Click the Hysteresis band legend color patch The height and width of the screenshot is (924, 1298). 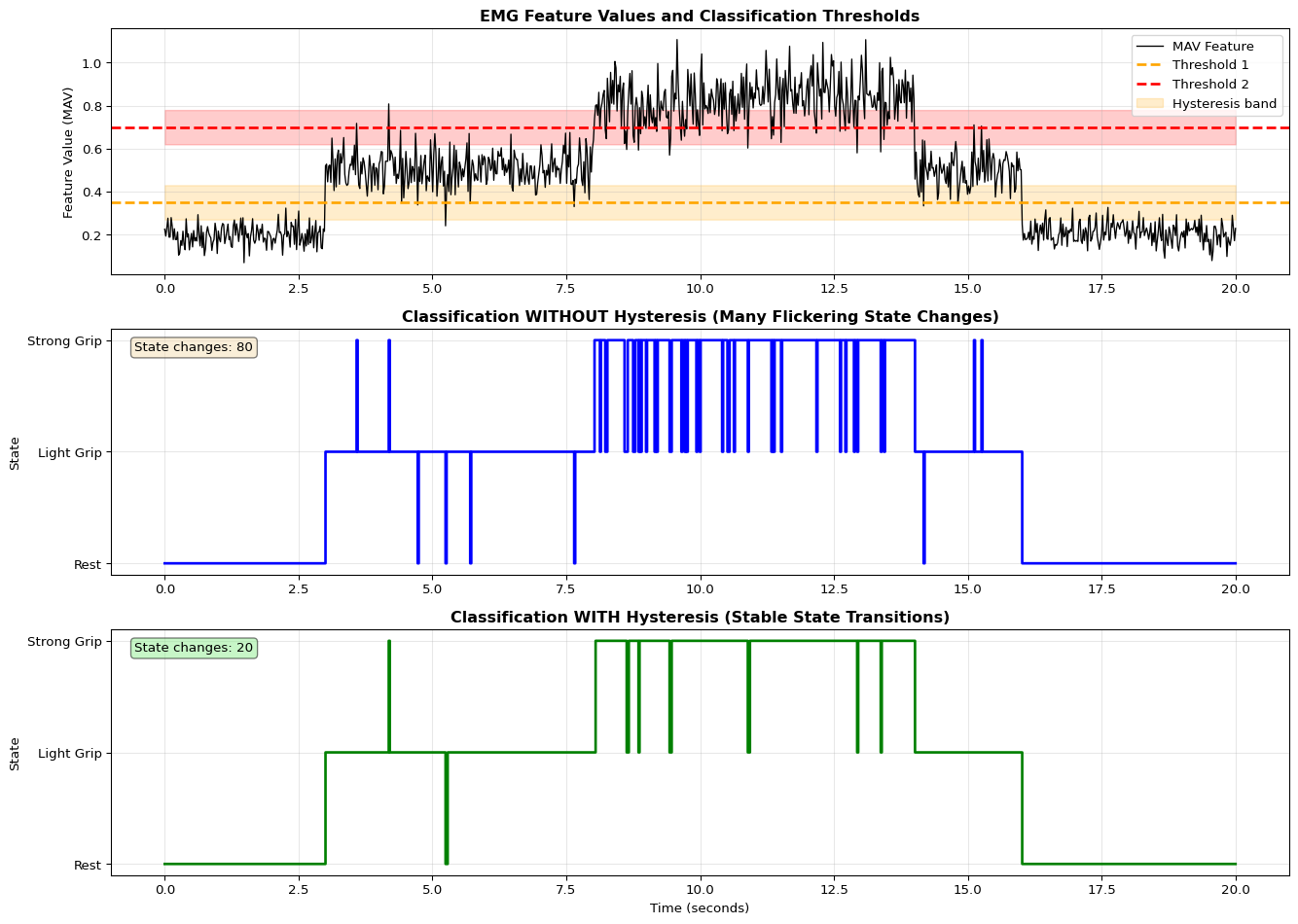(x=1151, y=104)
